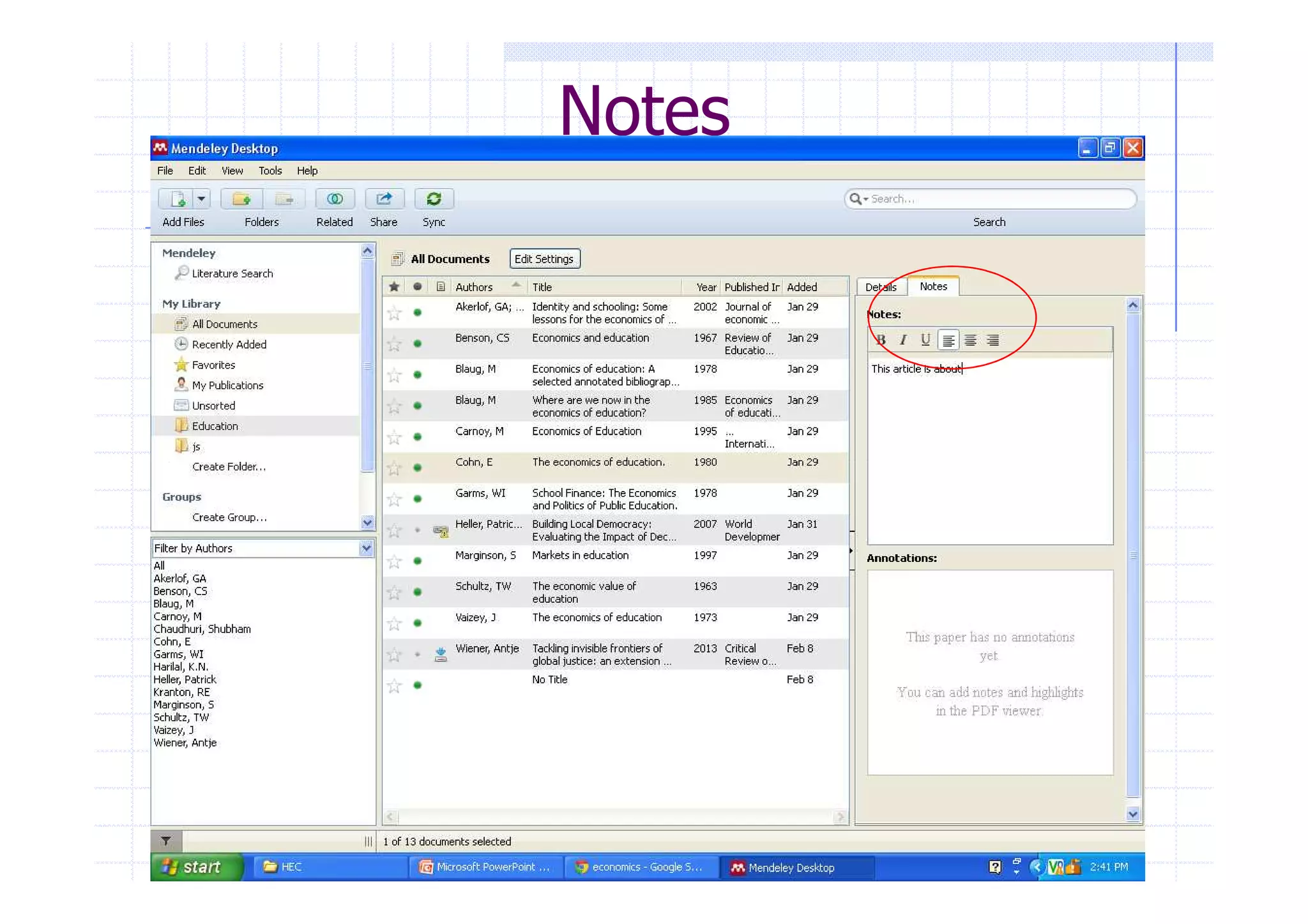
Task: Open the Add Files dropdown arrow
Action: coord(202,199)
